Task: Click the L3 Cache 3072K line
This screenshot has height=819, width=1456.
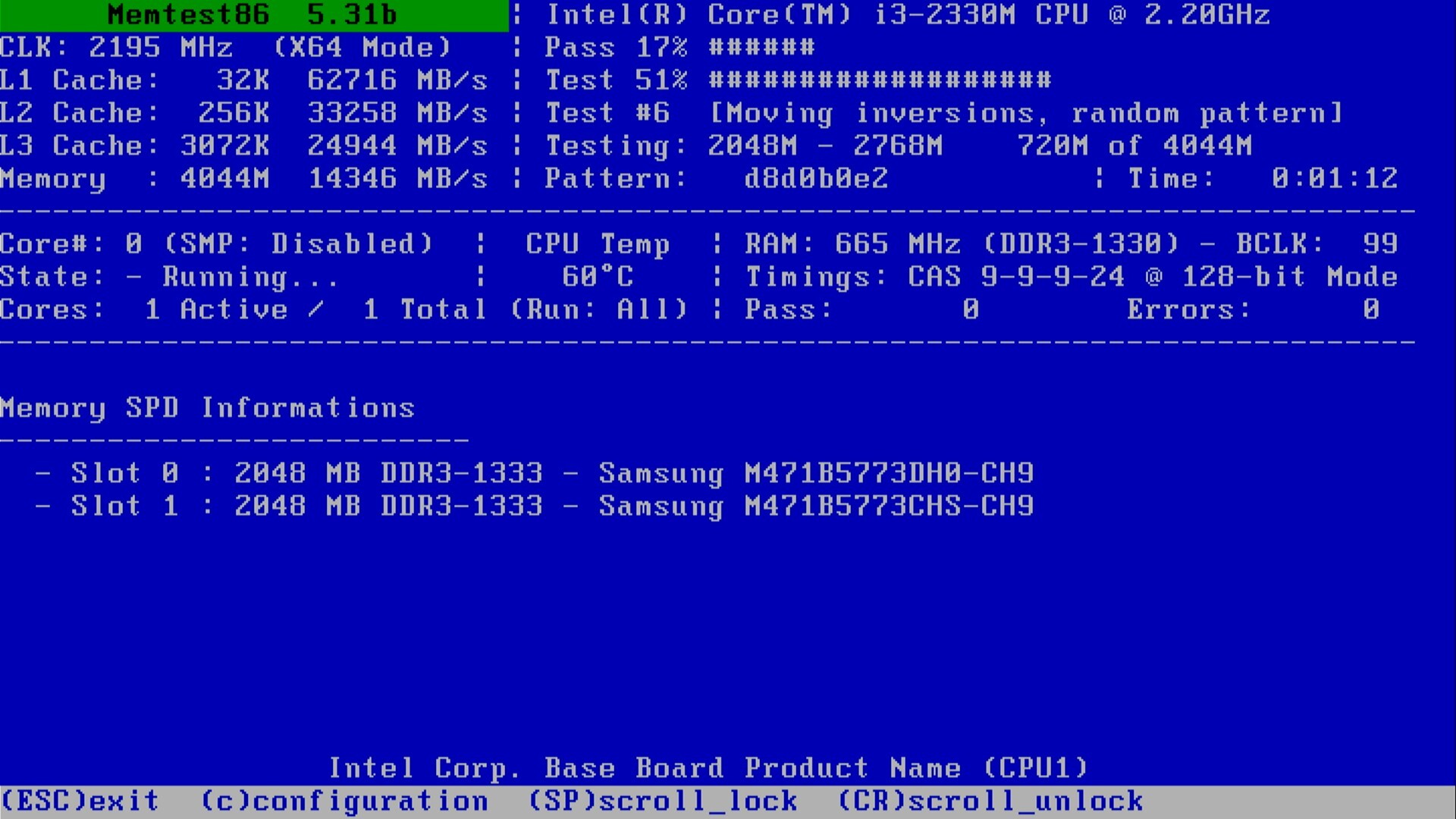Action: pos(243,146)
